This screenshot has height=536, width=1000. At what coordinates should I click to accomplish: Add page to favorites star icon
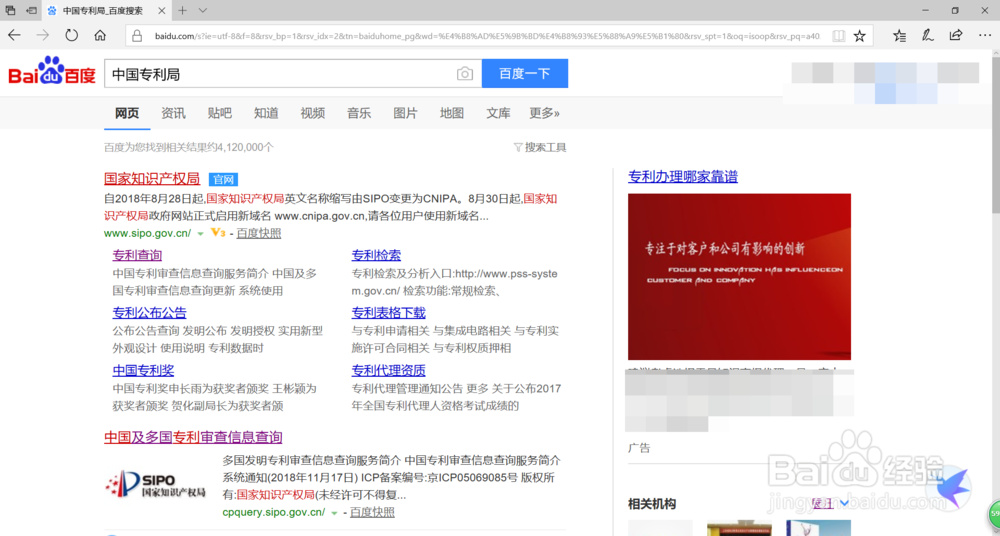[x=860, y=36]
